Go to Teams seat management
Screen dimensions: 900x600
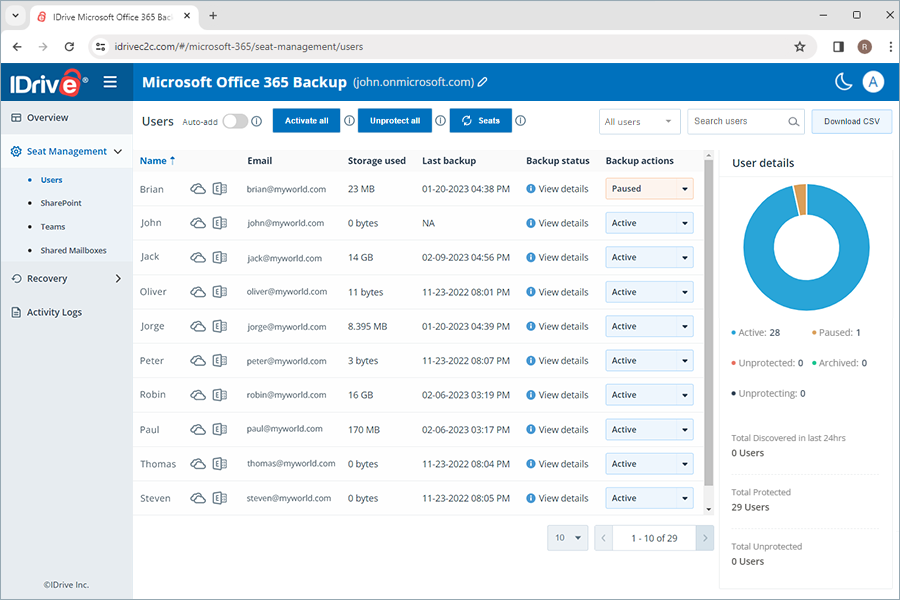[x=53, y=227]
